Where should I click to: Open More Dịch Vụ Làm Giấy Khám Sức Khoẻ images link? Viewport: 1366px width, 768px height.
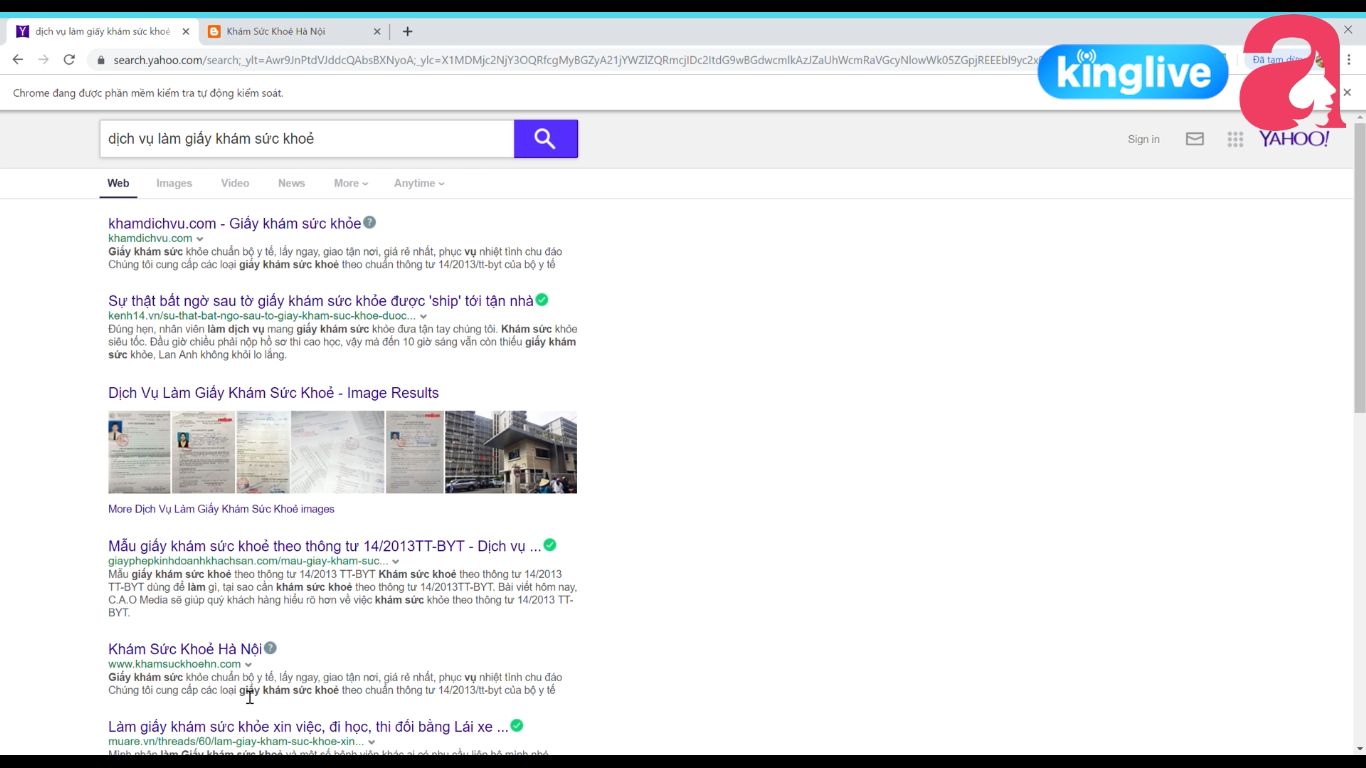tap(221, 509)
